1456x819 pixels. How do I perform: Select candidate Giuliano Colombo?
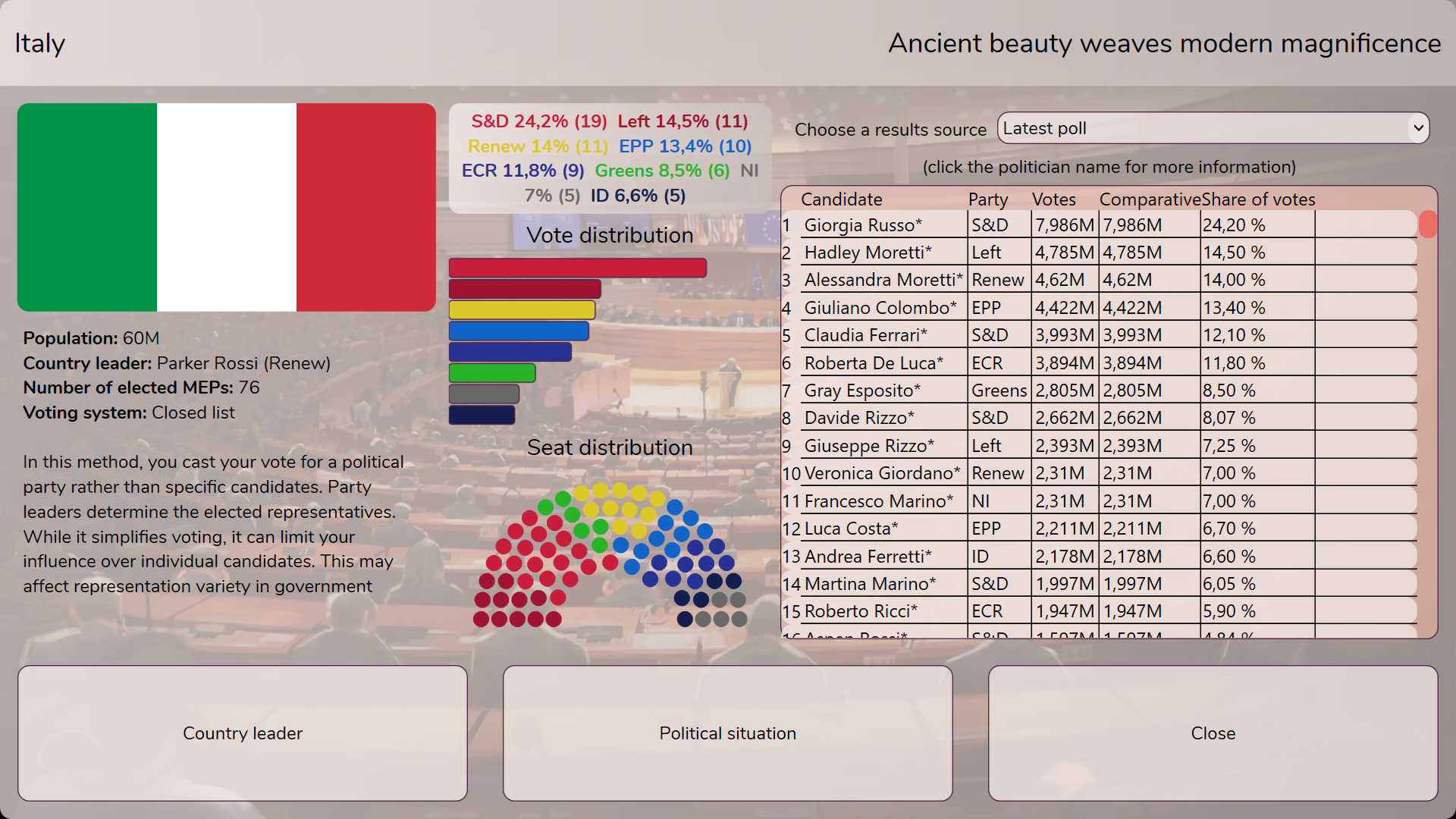coord(880,308)
